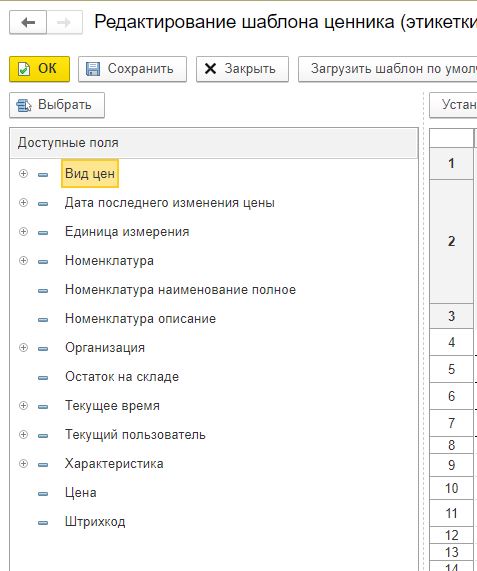Click the field icon beside Организация
The height and width of the screenshot is (571, 477).
[43, 349]
